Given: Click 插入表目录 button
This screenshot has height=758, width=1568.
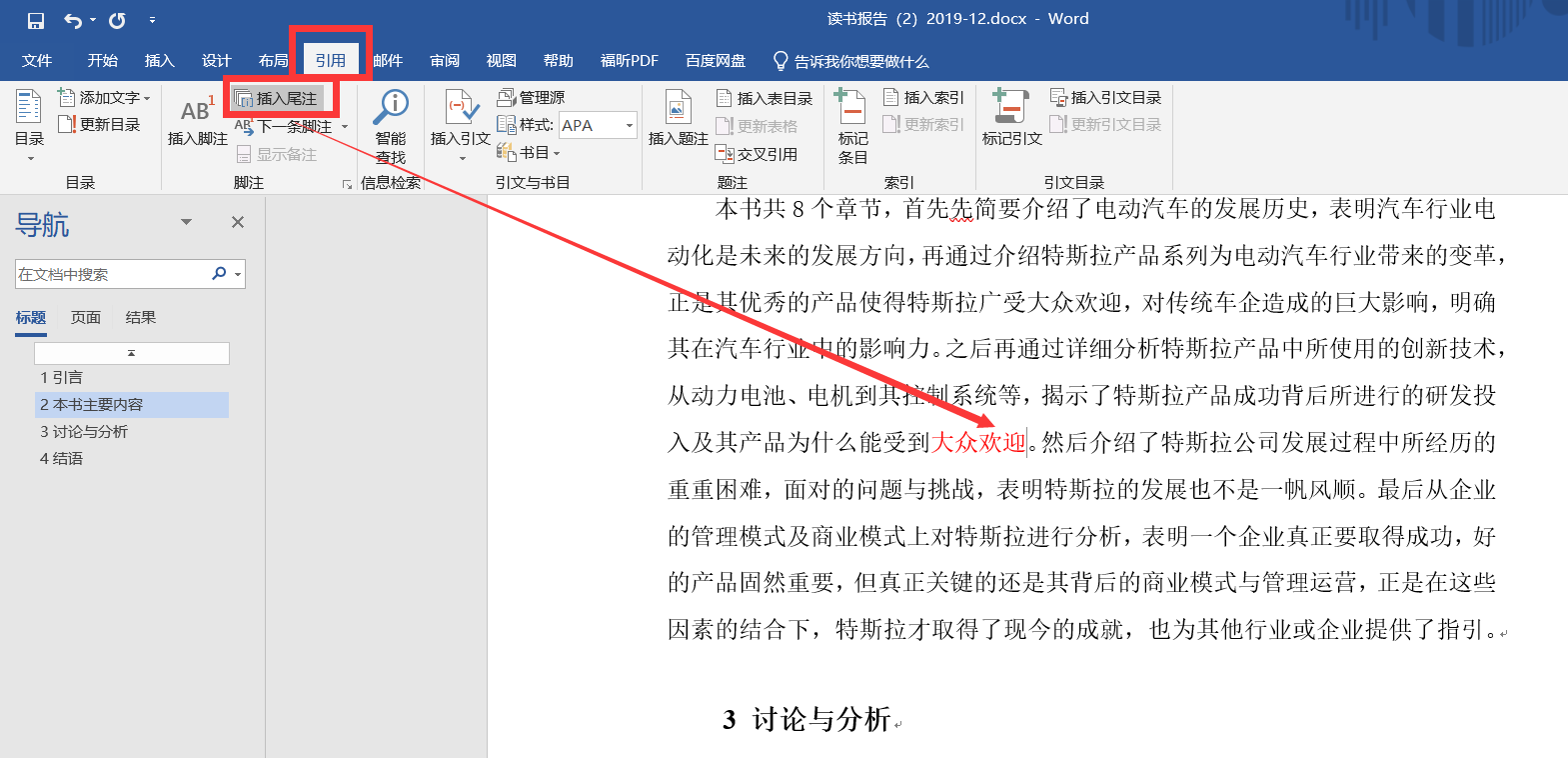Looking at the screenshot, I should (x=765, y=98).
